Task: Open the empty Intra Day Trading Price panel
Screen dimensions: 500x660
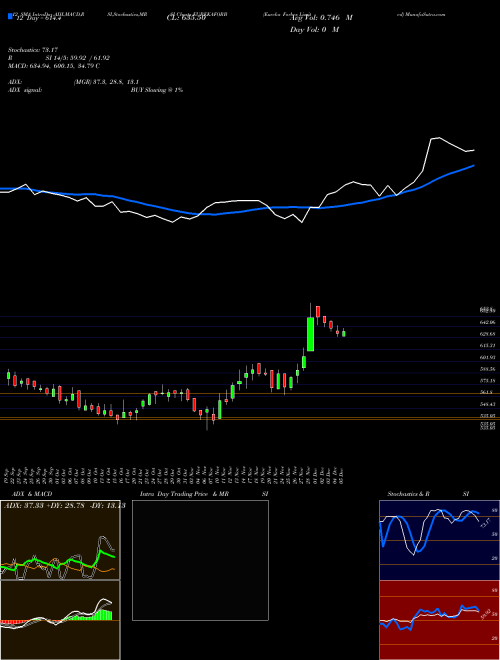Action: click(x=200, y=560)
